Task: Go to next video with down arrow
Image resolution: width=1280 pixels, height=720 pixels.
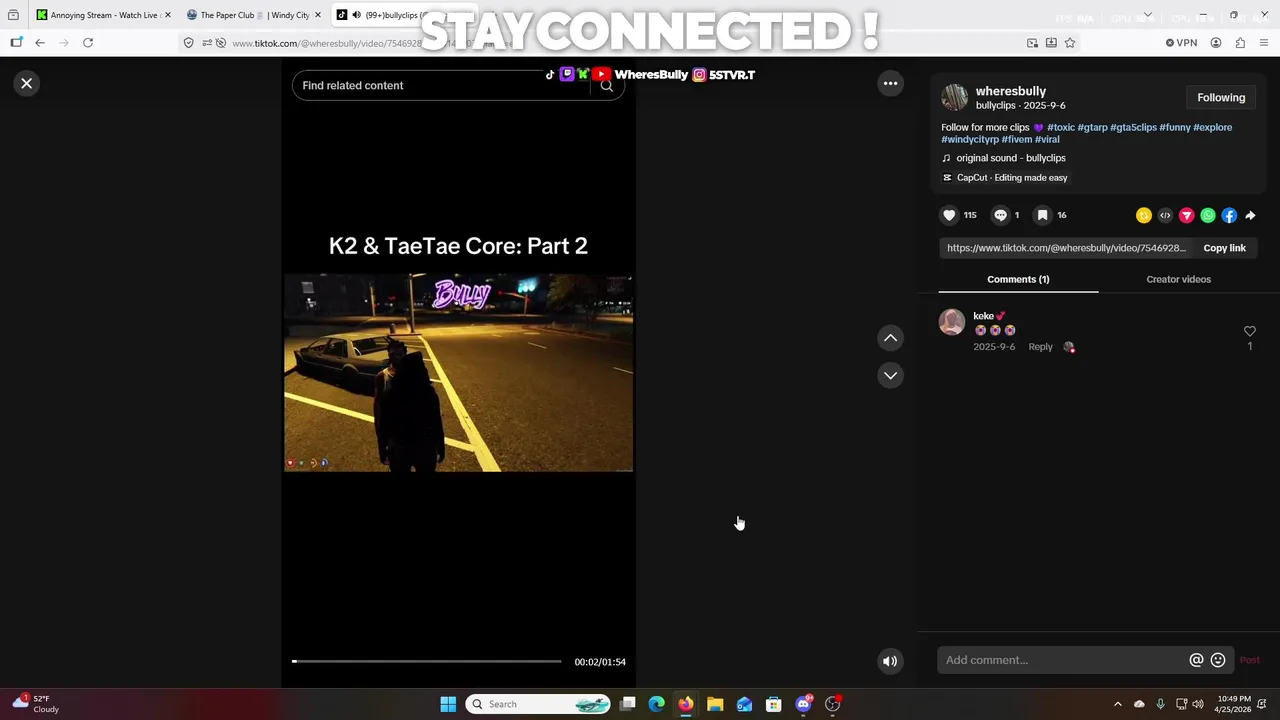Action: 890,375
